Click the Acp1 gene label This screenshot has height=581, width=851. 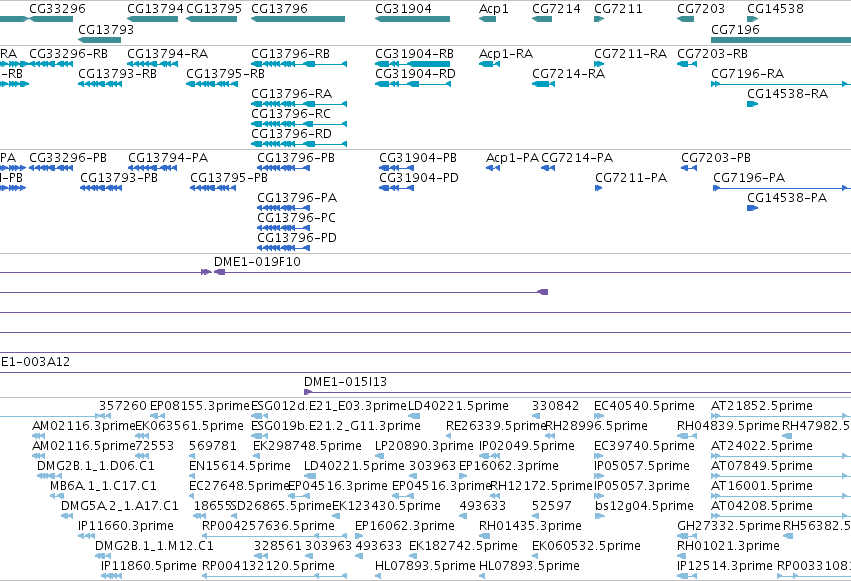click(494, 9)
